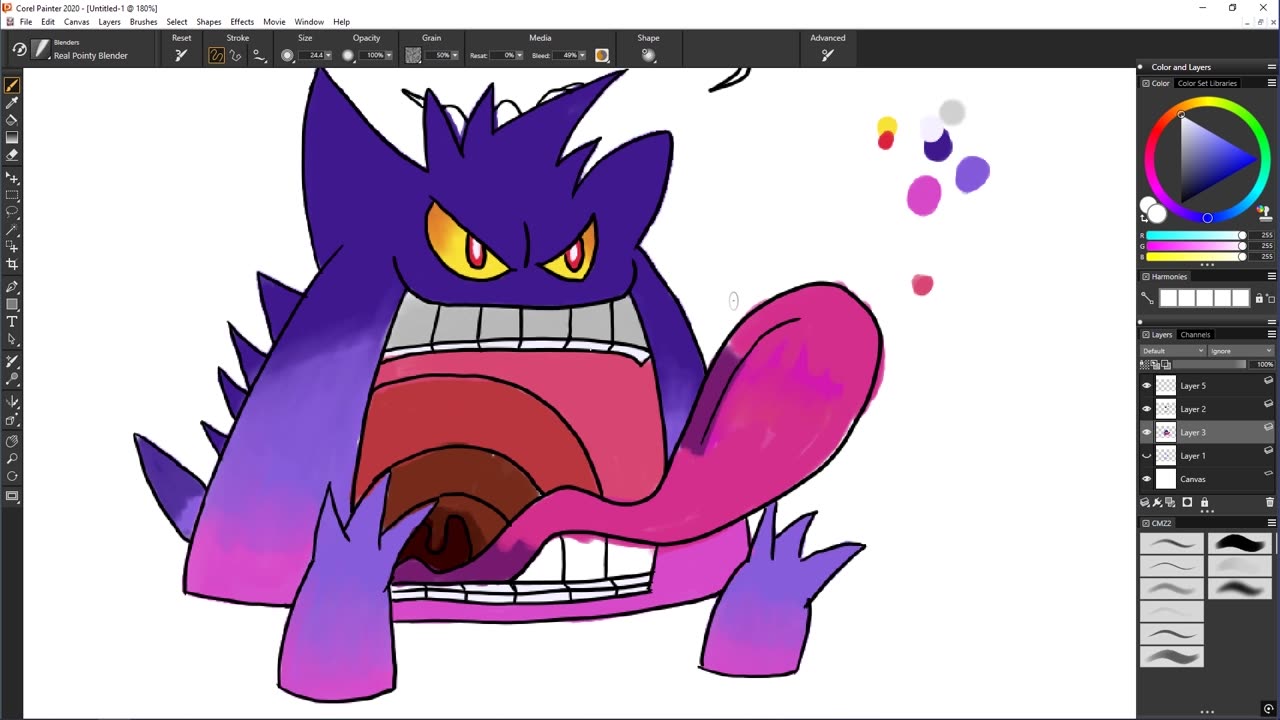The image size is (1280, 720).
Task: Open the Default composite method dropdown
Action: (x=1174, y=351)
